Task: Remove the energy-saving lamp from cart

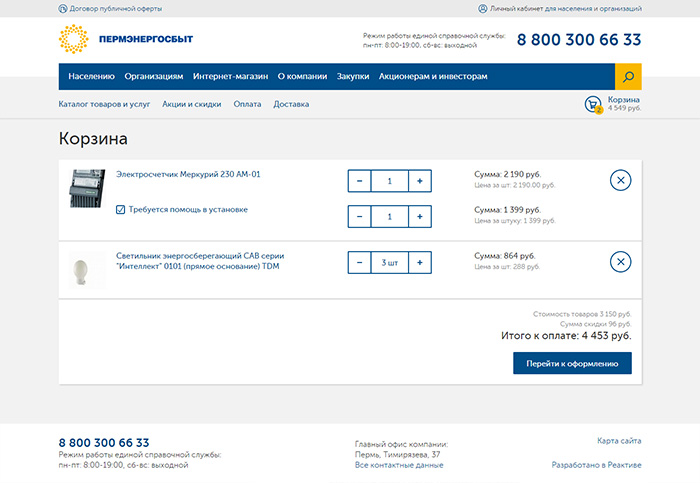Action: pos(620,262)
